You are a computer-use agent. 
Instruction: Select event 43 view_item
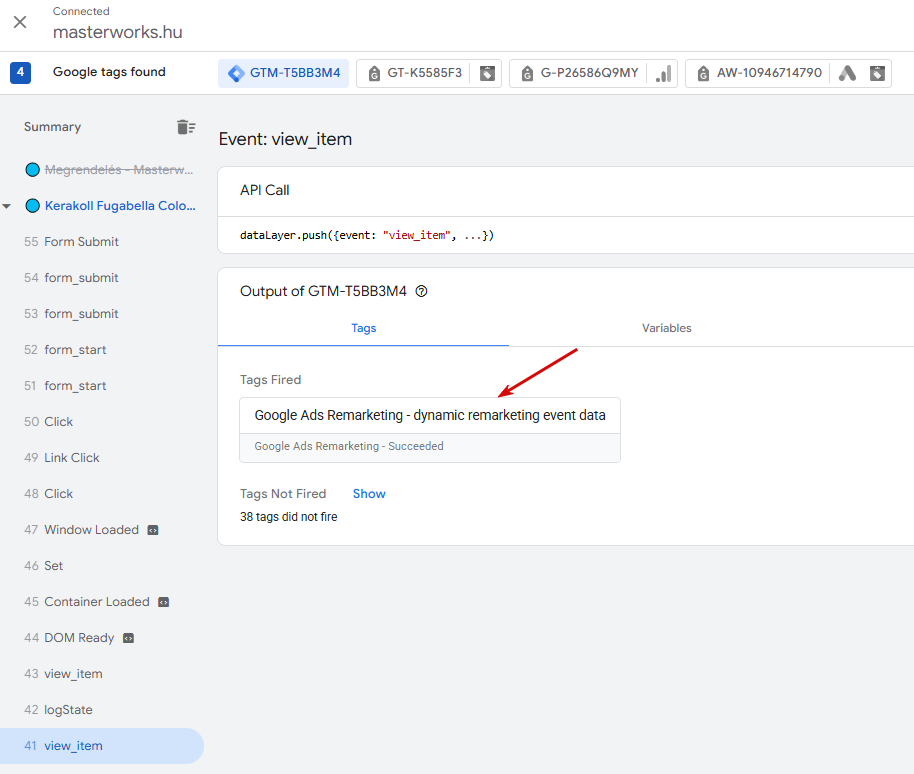[x=63, y=674]
